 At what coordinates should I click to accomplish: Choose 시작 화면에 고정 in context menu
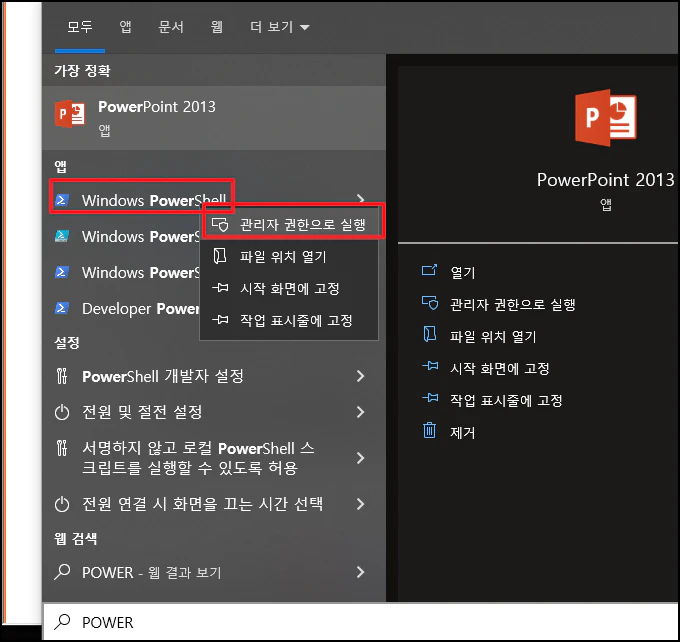289,288
